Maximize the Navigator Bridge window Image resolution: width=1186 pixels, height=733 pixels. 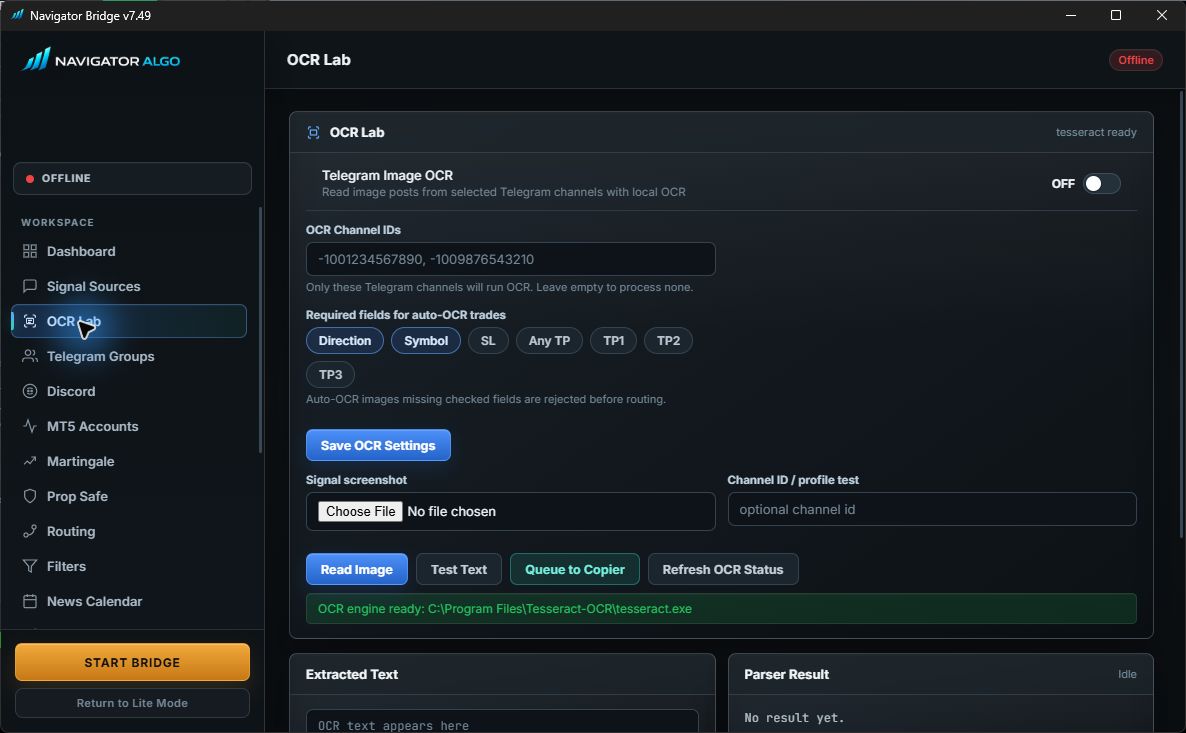(x=1116, y=15)
